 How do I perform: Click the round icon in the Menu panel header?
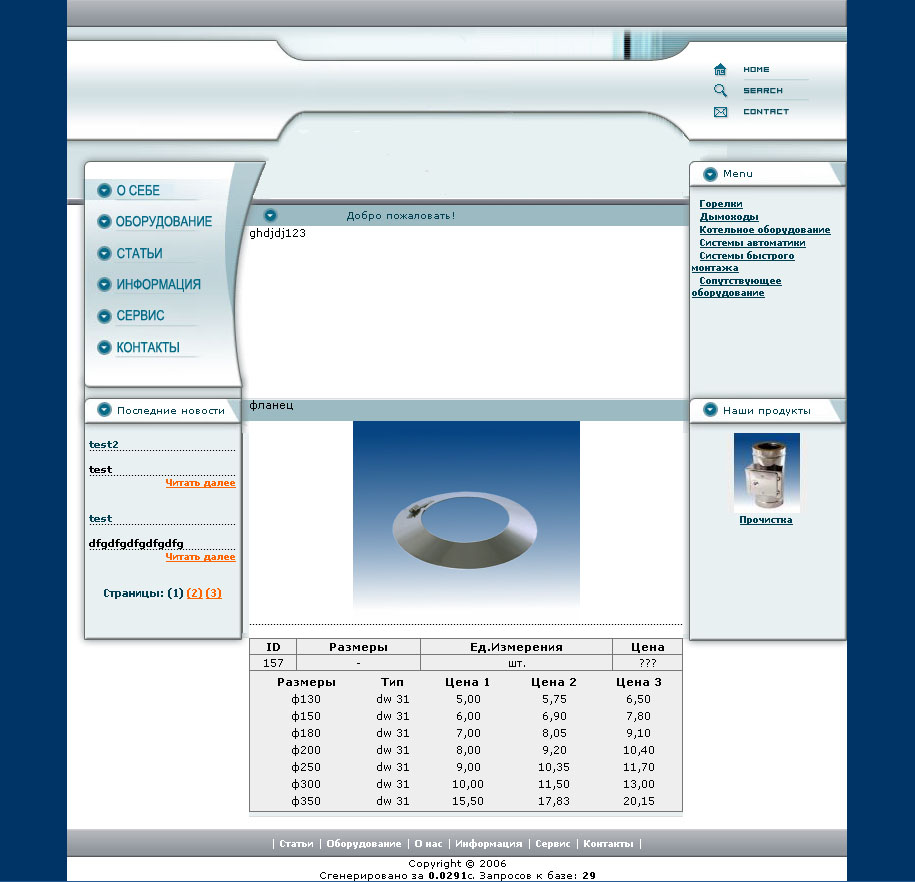click(x=710, y=174)
